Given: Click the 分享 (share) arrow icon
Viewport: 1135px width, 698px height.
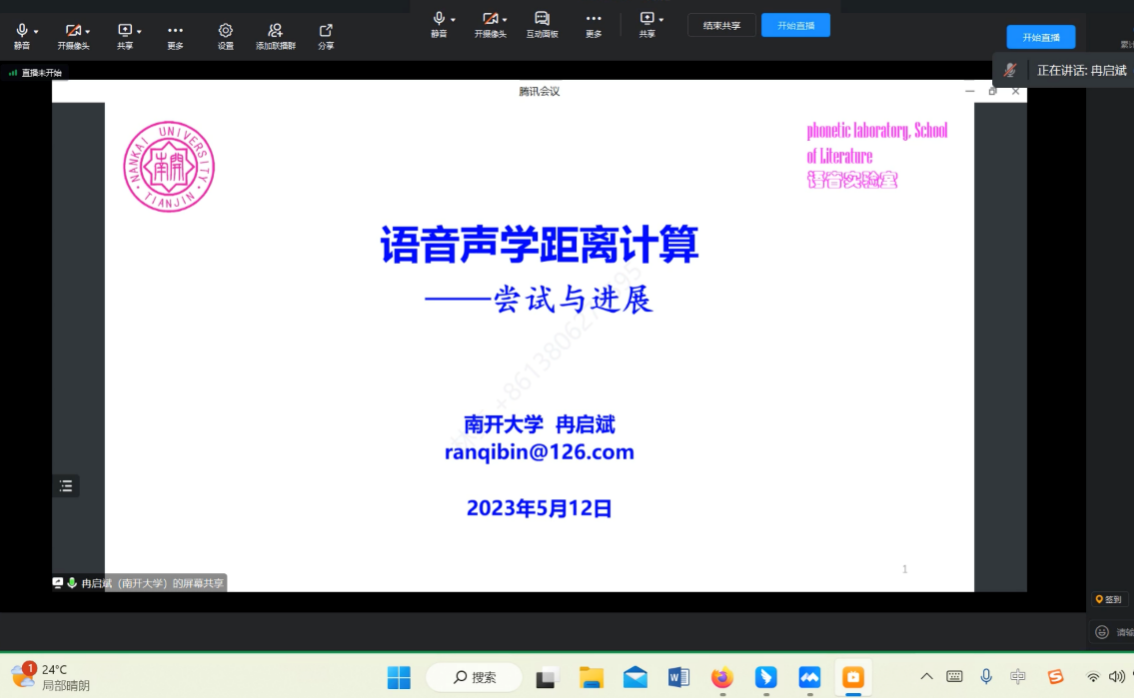Looking at the screenshot, I should point(326,31).
